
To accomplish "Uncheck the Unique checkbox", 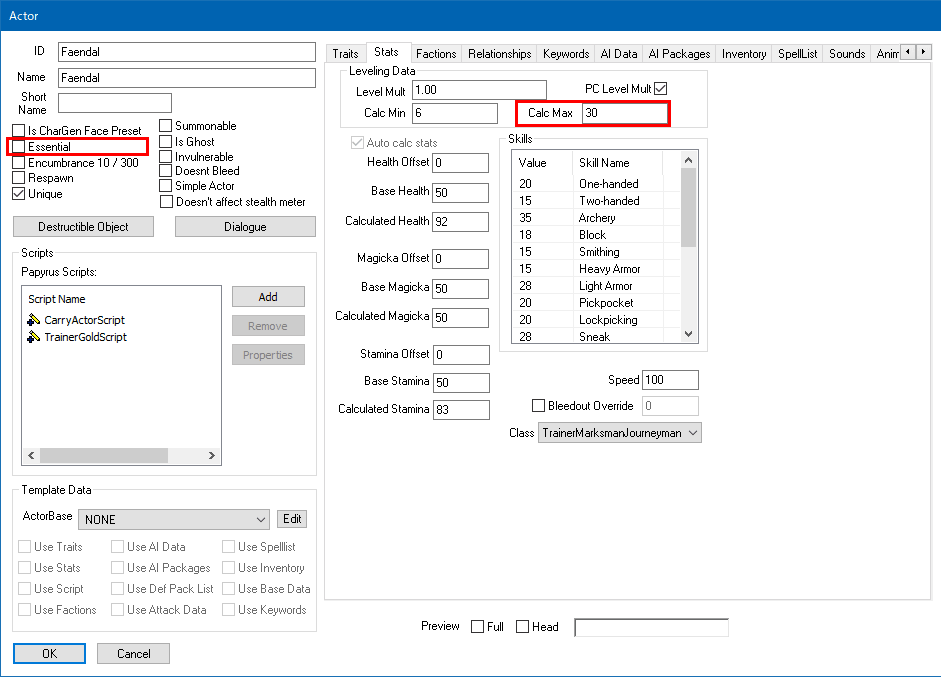I will click(19, 194).
